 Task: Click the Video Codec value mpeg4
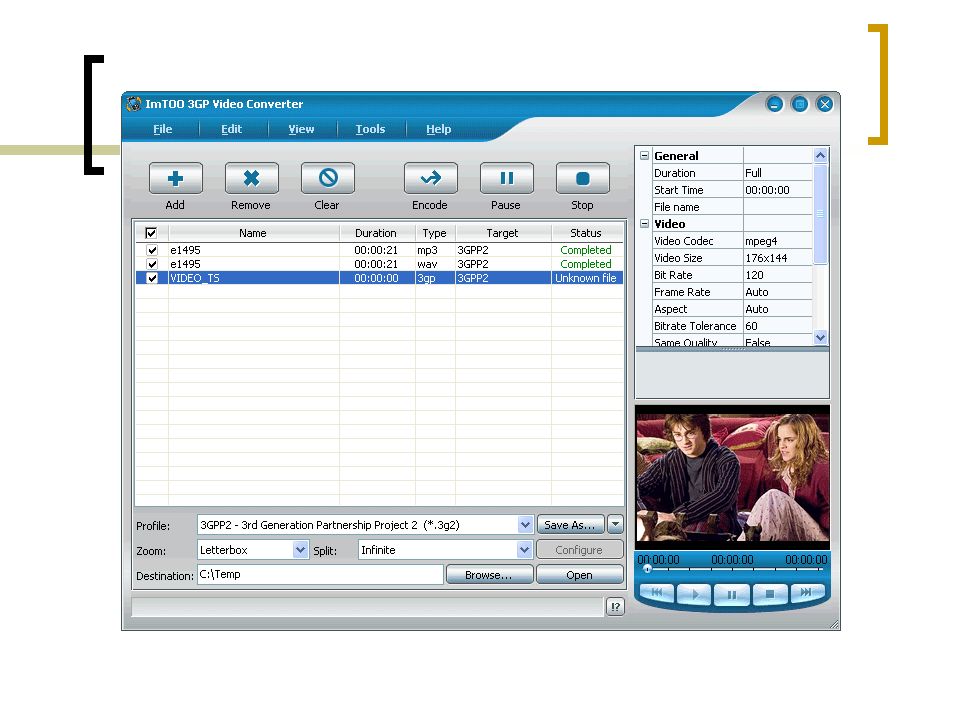pyautogui.click(x=778, y=241)
